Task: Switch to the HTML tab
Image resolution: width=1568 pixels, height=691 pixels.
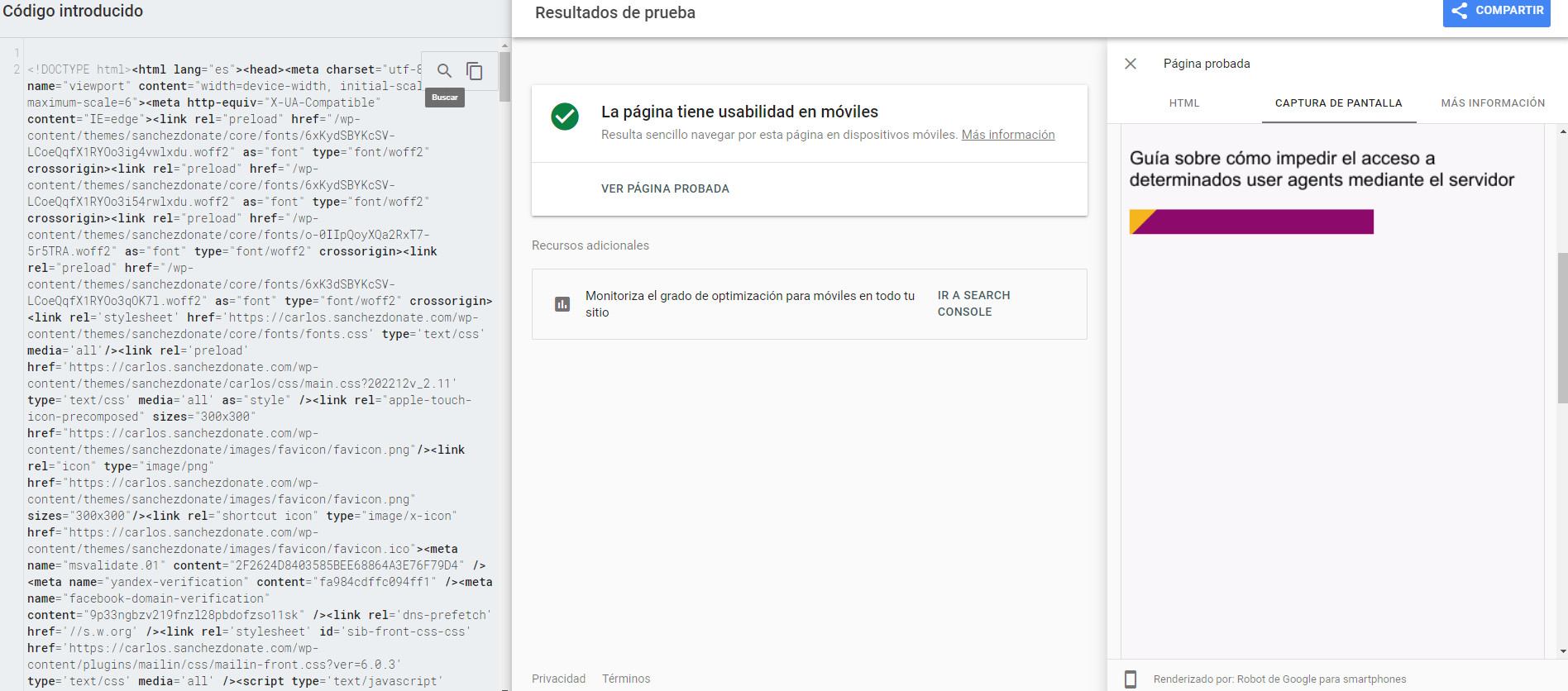Action: click(x=1183, y=103)
